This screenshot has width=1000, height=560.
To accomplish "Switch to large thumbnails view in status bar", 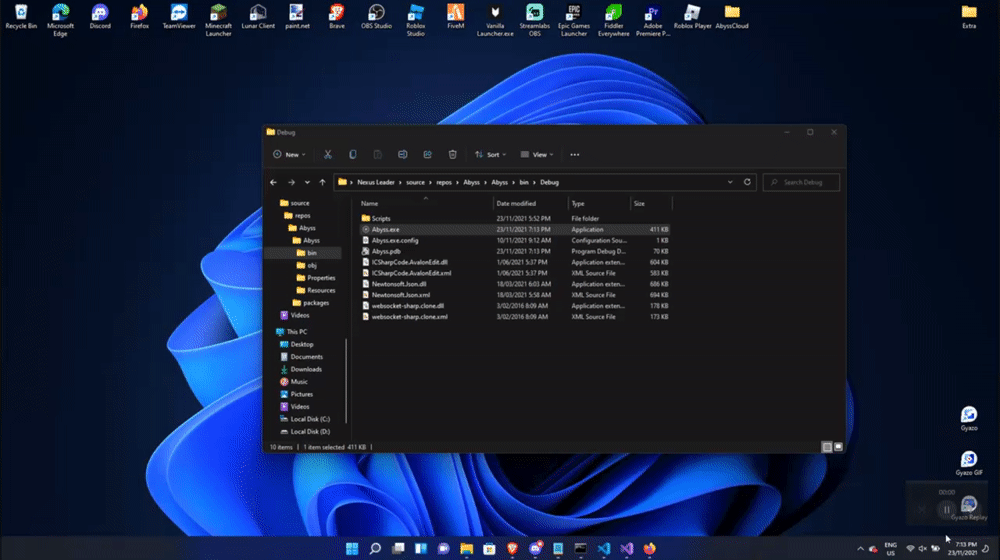I will pos(838,446).
